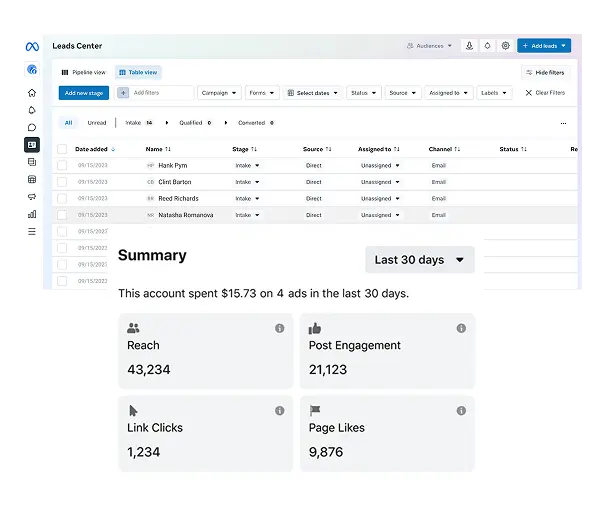Switch to Table view tab

pos(138,72)
